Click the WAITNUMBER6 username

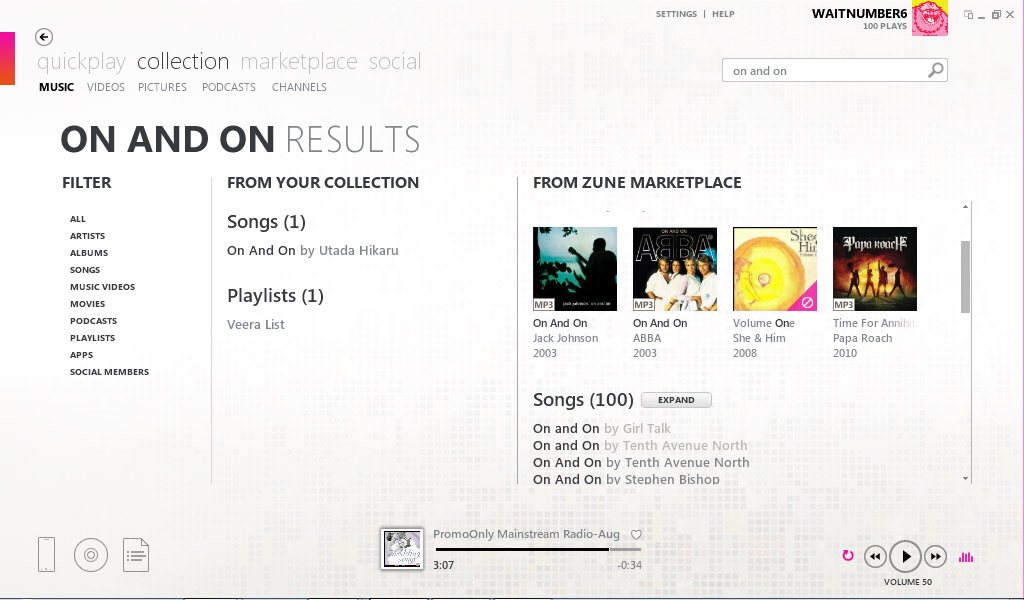click(x=859, y=14)
